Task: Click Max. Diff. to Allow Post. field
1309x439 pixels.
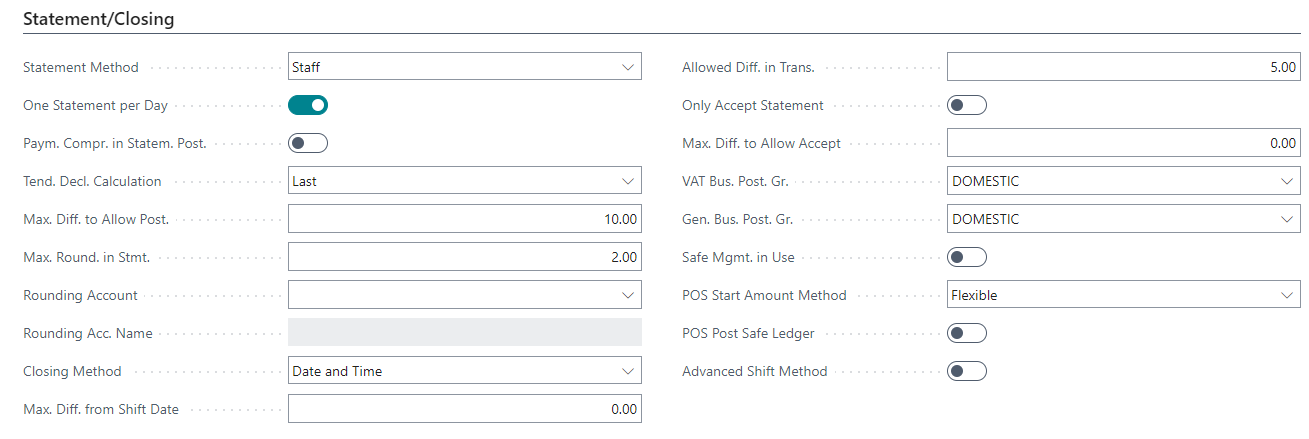Action: (x=464, y=219)
